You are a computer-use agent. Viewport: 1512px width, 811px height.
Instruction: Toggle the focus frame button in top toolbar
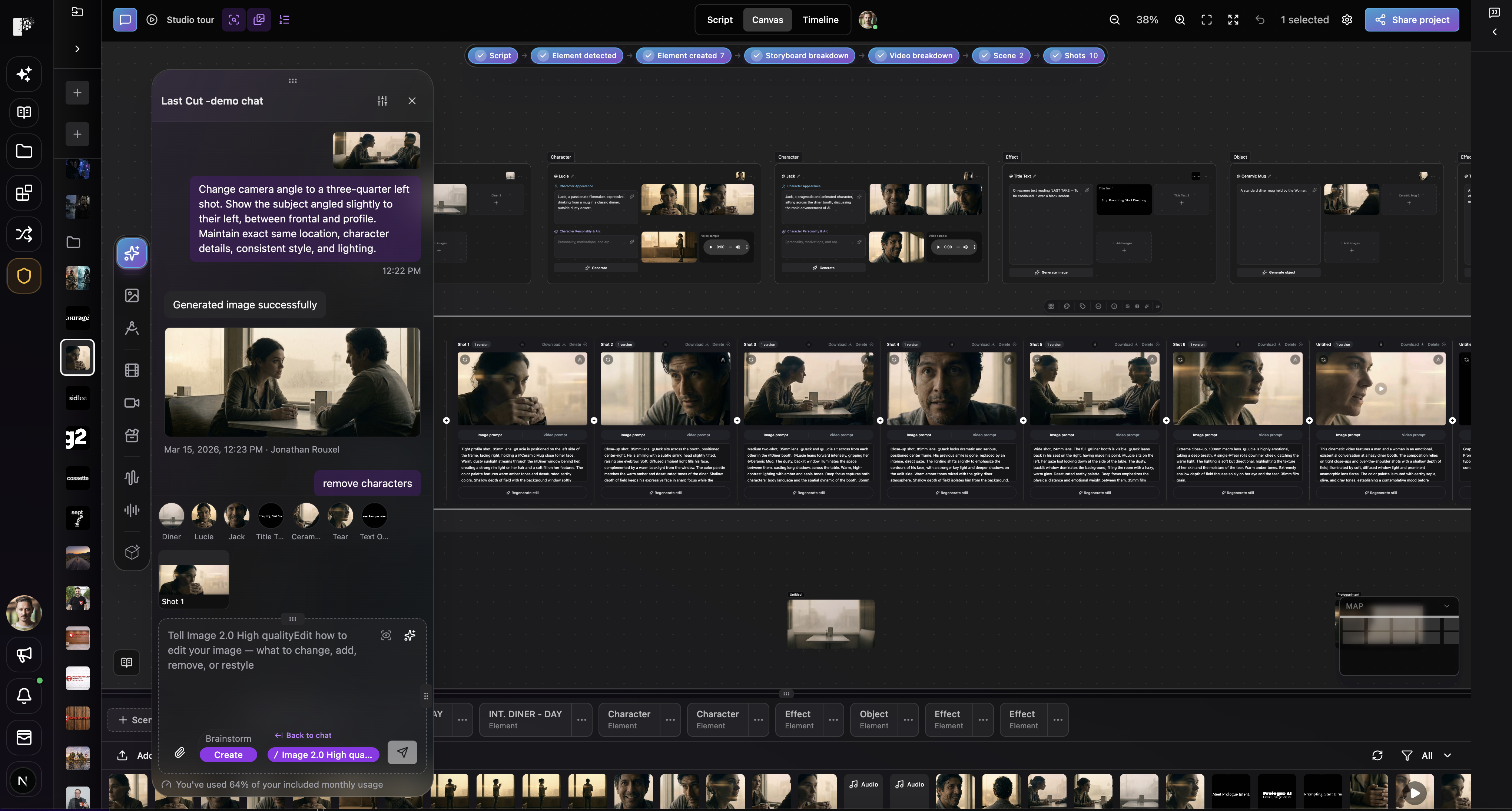pos(233,19)
